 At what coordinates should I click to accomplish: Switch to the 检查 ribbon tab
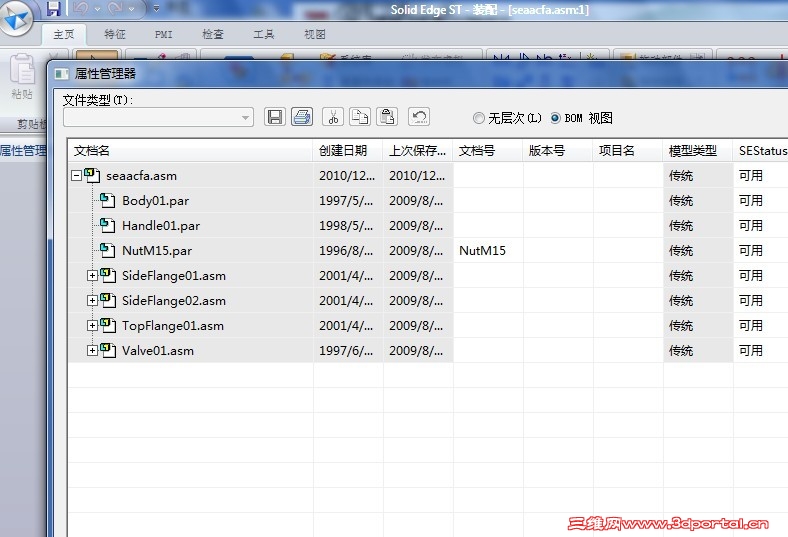coord(213,34)
